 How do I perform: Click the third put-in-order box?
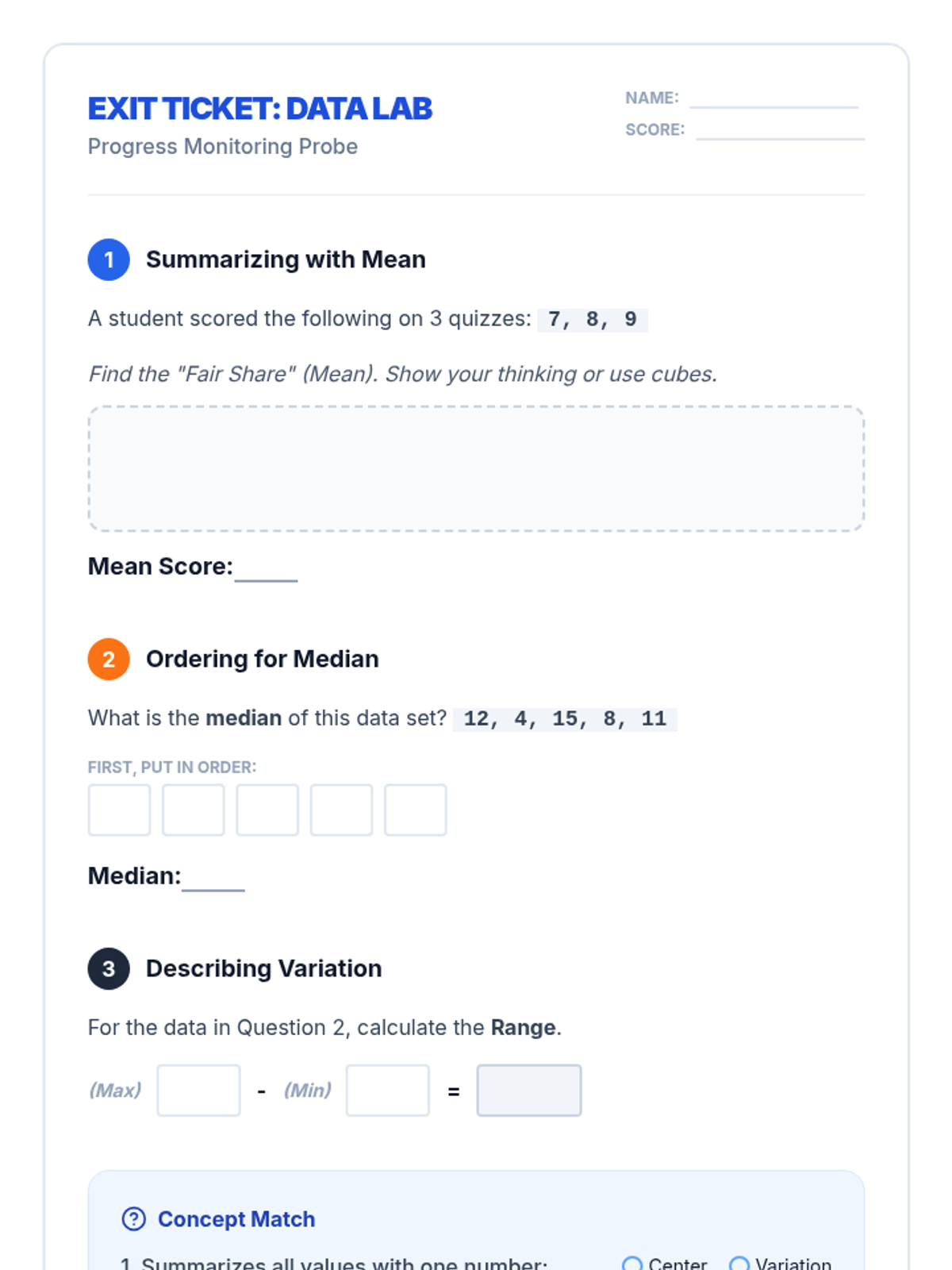(x=267, y=810)
